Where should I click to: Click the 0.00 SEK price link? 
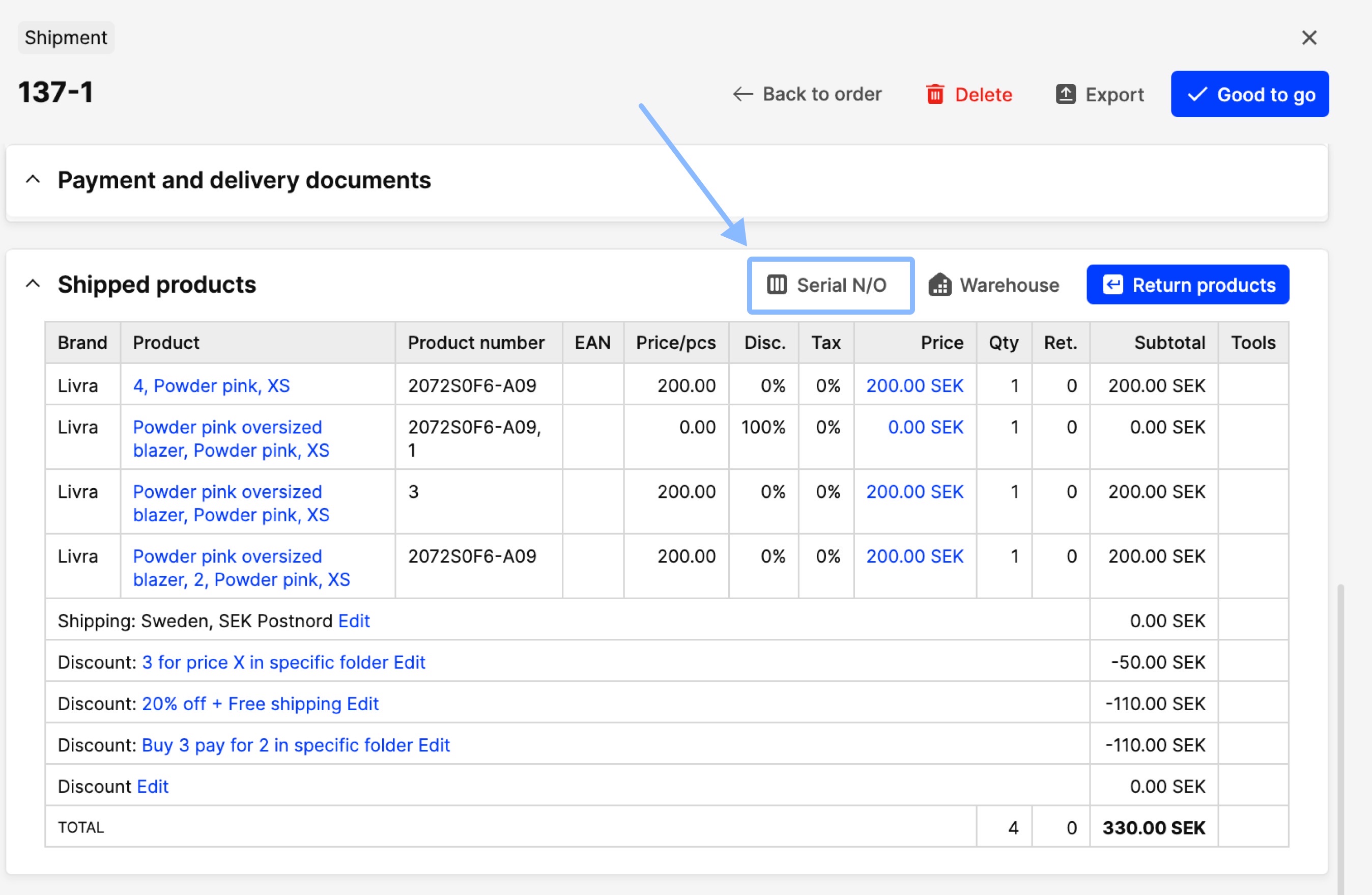pyautogui.click(x=925, y=427)
